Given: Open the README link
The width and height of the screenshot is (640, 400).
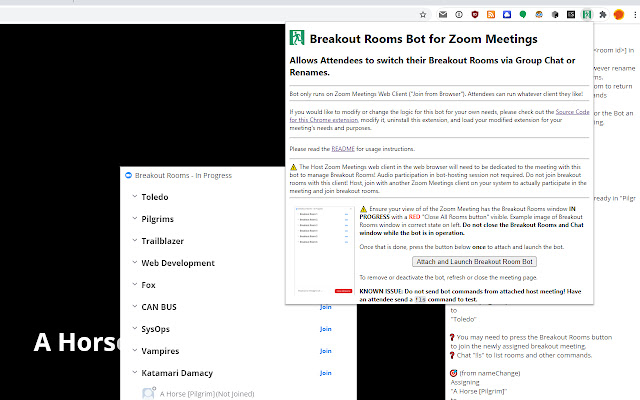Looking at the screenshot, I should pyautogui.click(x=343, y=149).
